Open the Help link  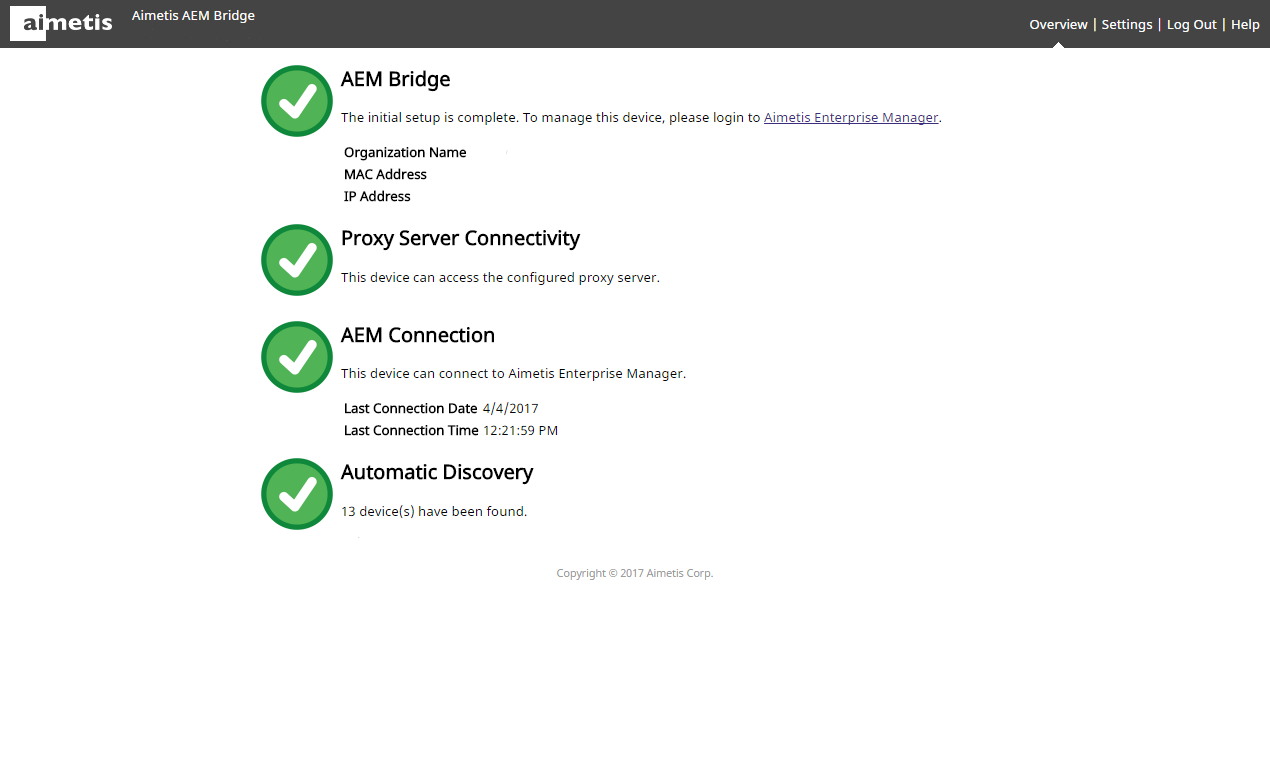click(1245, 24)
